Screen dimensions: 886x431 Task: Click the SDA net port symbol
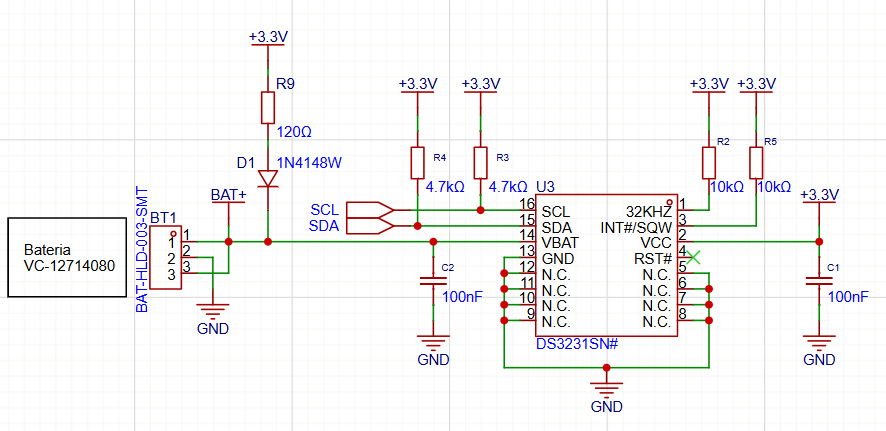tap(371, 226)
